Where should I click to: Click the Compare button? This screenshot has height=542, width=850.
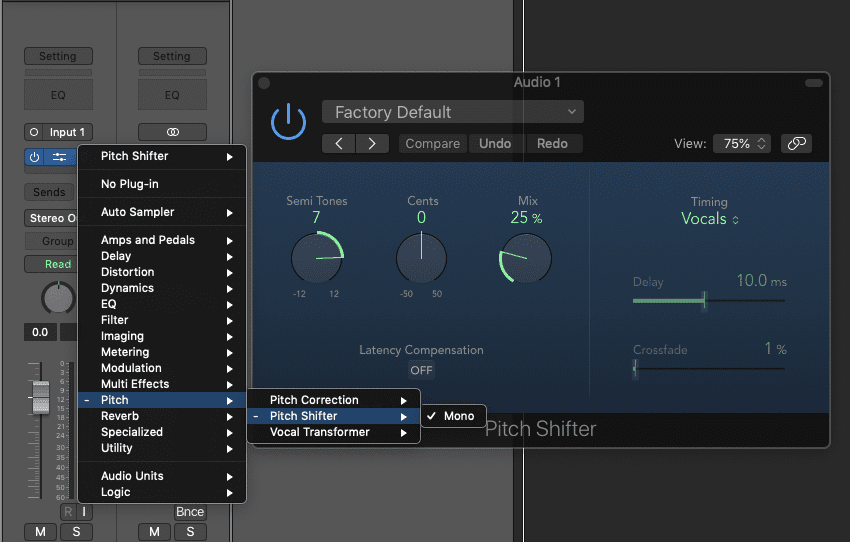click(x=432, y=144)
